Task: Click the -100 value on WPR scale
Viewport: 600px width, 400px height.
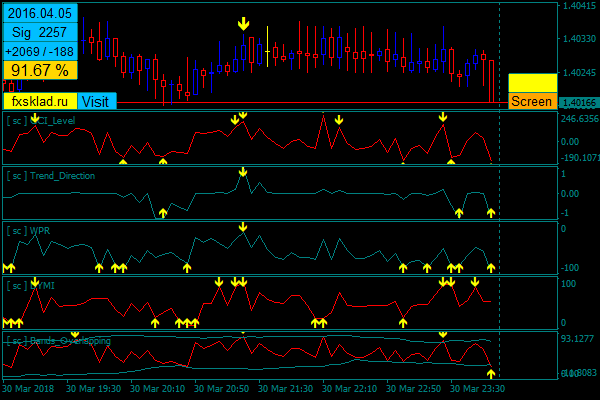Action: pyautogui.click(x=570, y=268)
